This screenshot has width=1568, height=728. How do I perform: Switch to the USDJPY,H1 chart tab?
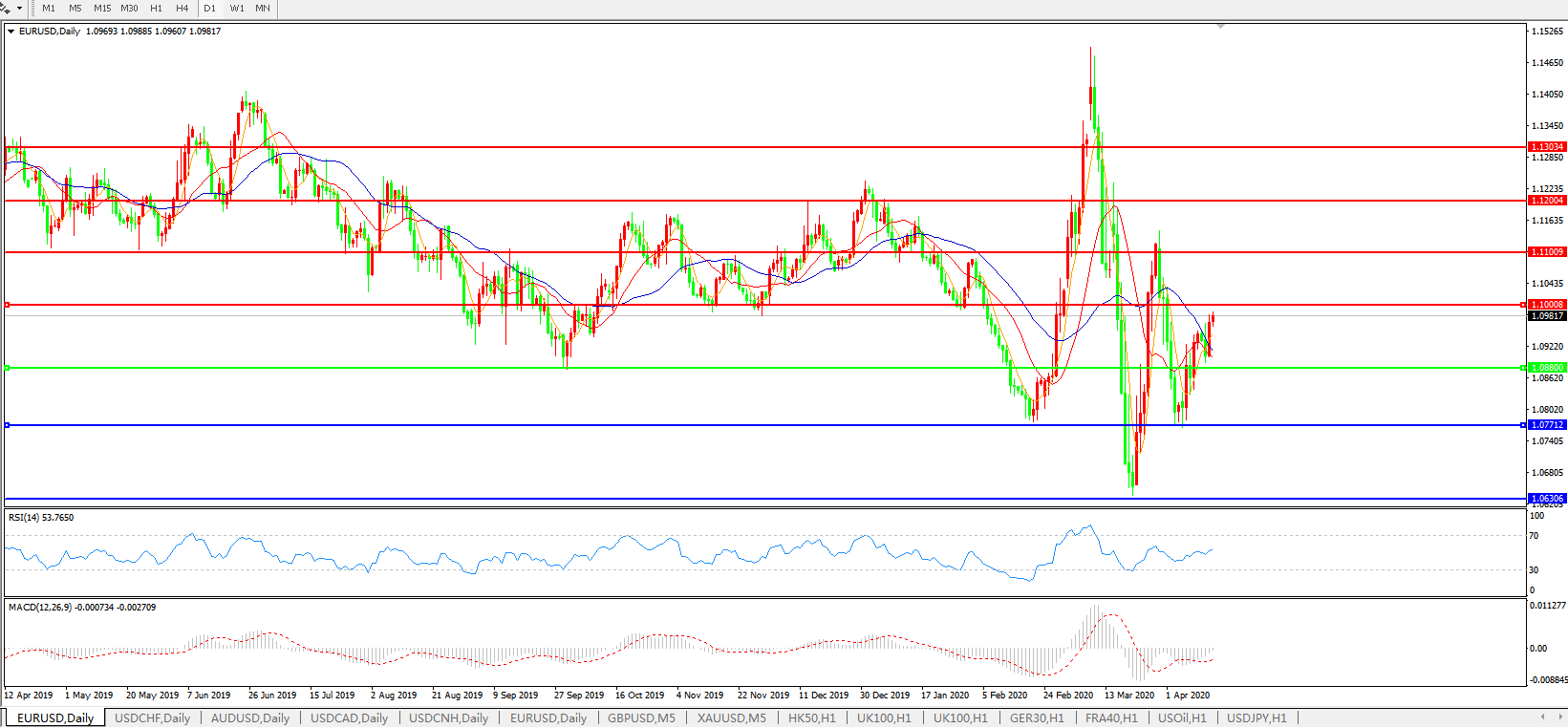1257,717
